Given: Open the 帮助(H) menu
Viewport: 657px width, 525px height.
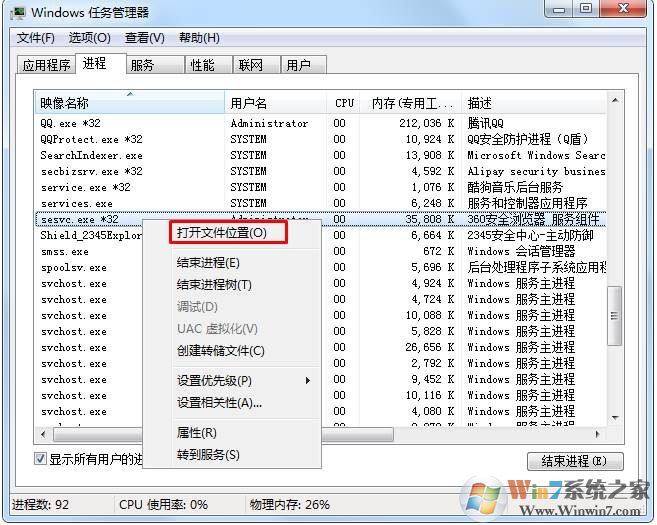Looking at the screenshot, I should pos(199,38).
